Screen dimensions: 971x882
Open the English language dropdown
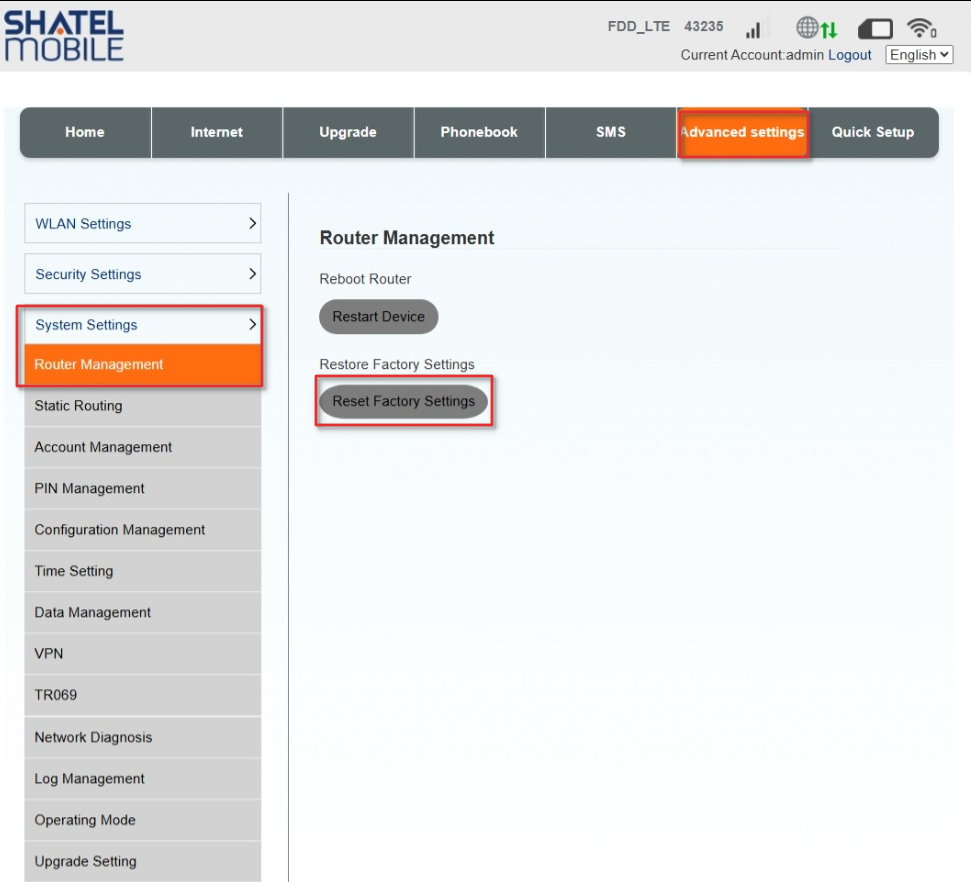919,55
